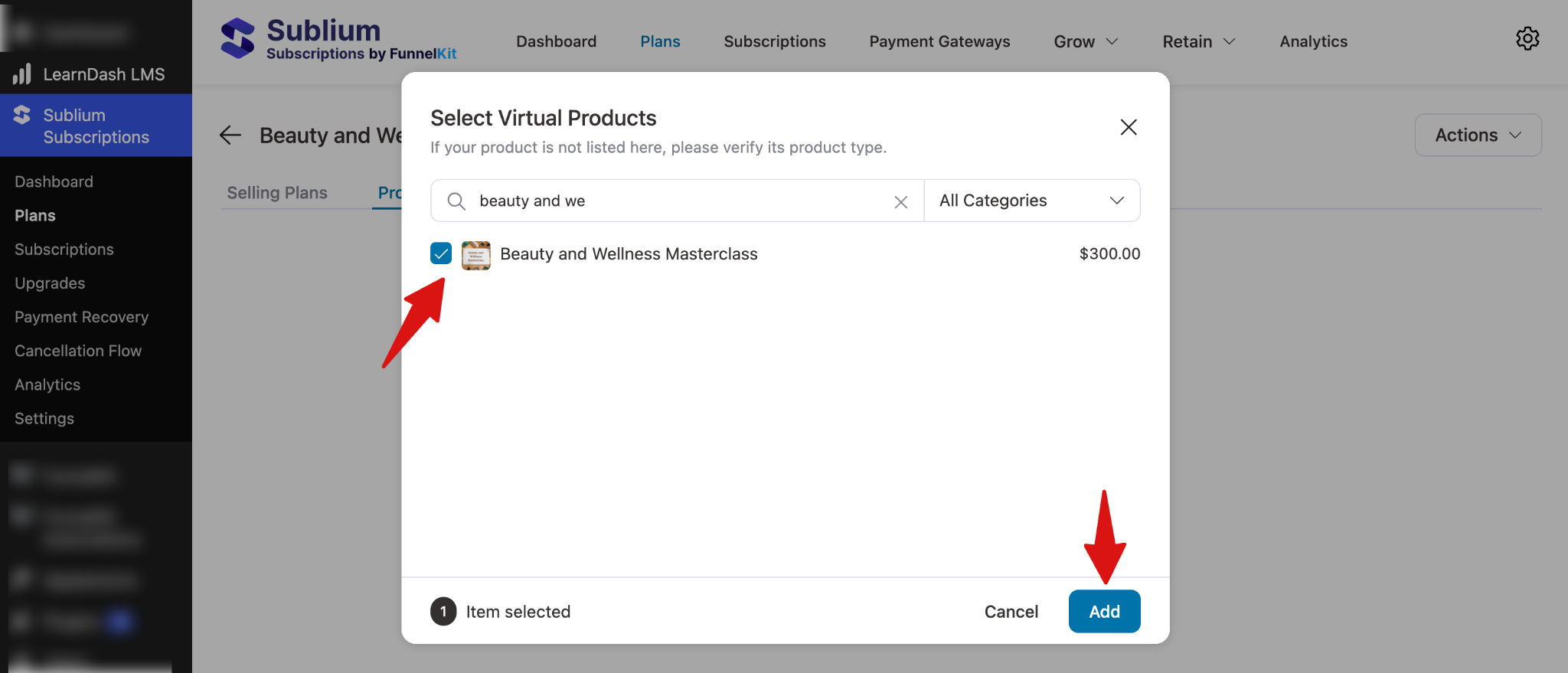Open Analytics in the sidebar
1568x673 pixels.
coord(47,384)
